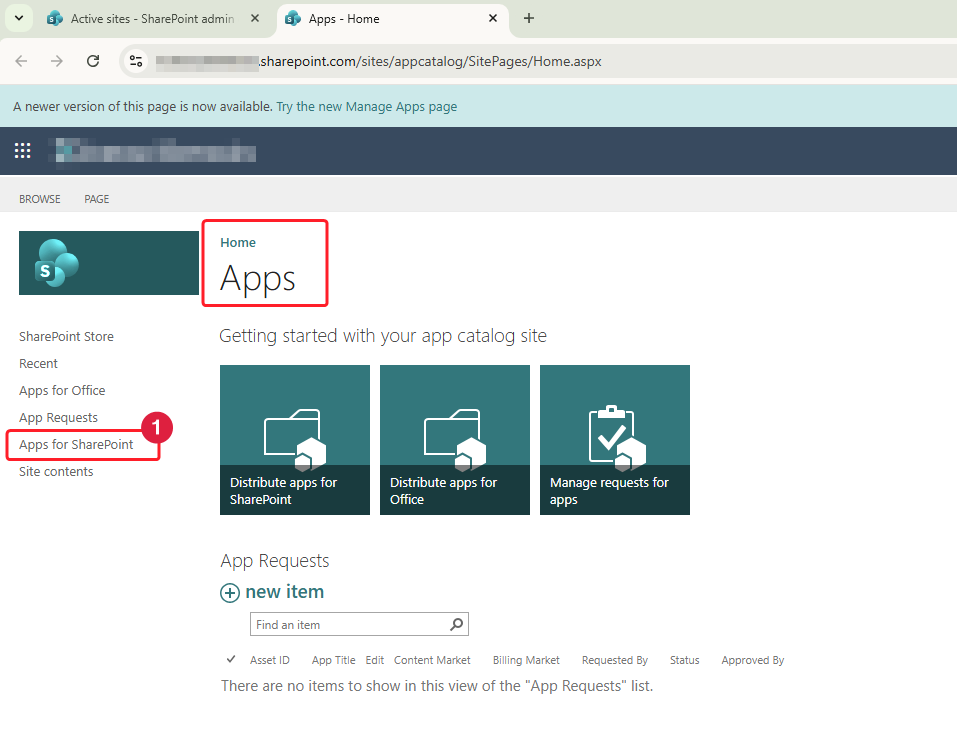Open the Status column header menu
This screenshot has height=744, width=957.
click(x=684, y=660)
